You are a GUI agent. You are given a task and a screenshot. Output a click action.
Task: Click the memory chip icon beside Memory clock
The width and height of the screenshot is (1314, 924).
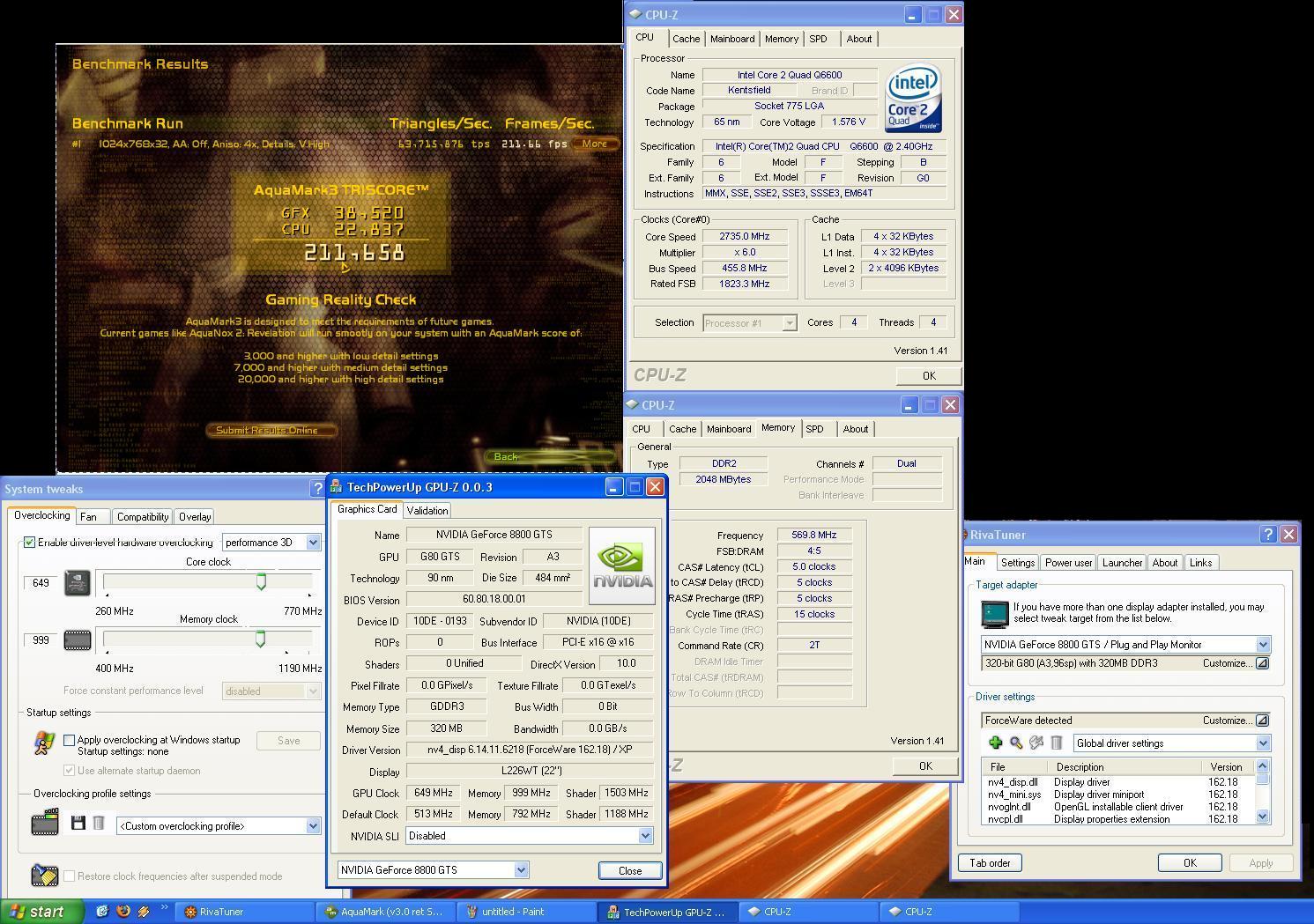click(78, 640)
